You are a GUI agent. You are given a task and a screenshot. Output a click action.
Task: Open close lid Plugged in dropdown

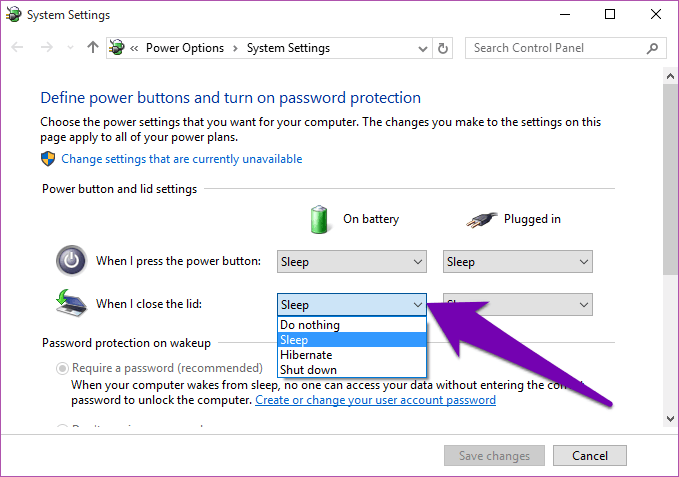click(x=517, y=304)
